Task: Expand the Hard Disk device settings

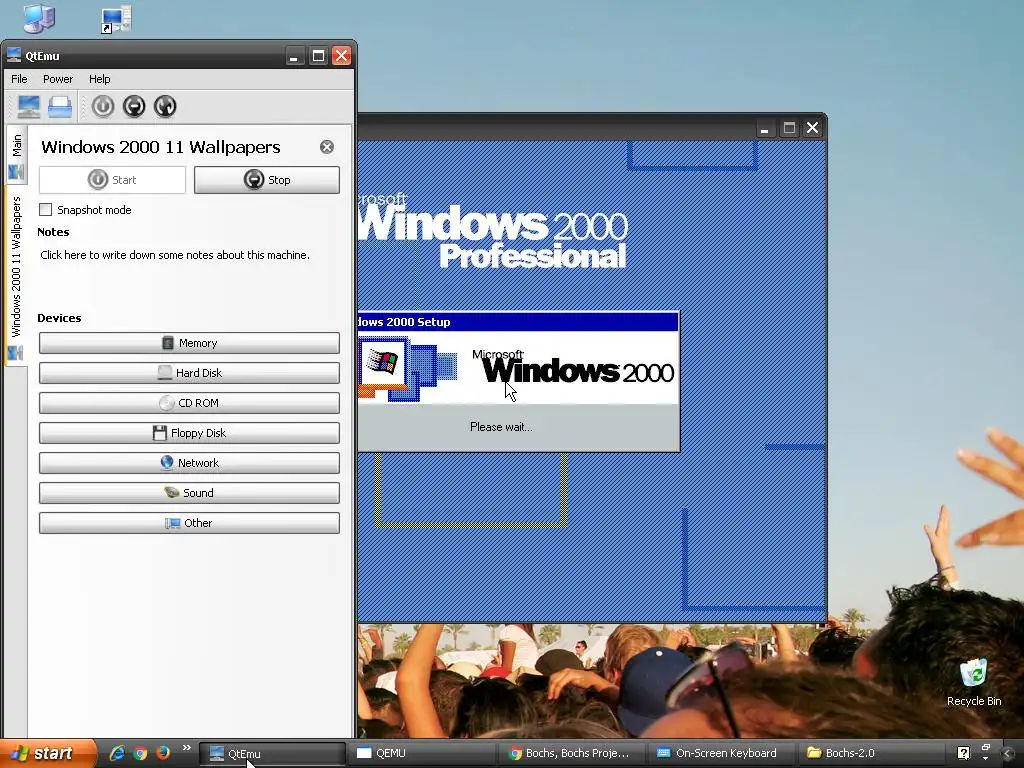Action: point(189,373)
